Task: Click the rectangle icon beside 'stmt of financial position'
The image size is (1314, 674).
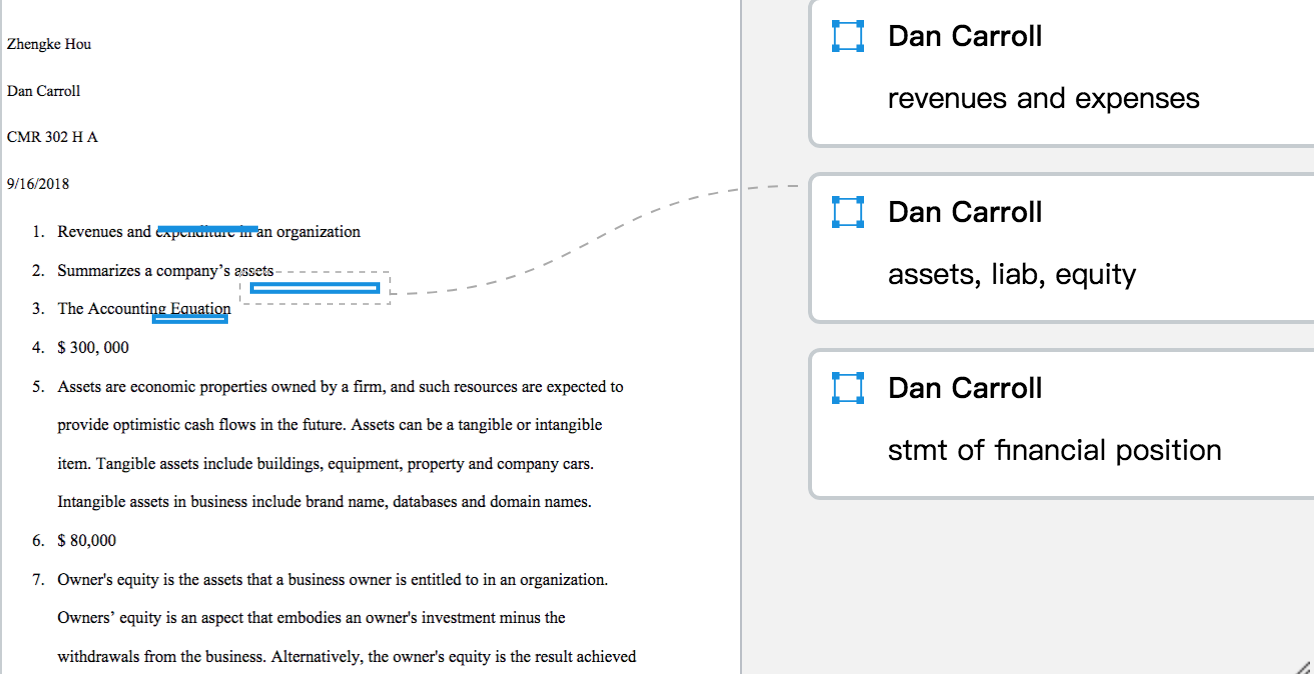Action: [847, 388]
